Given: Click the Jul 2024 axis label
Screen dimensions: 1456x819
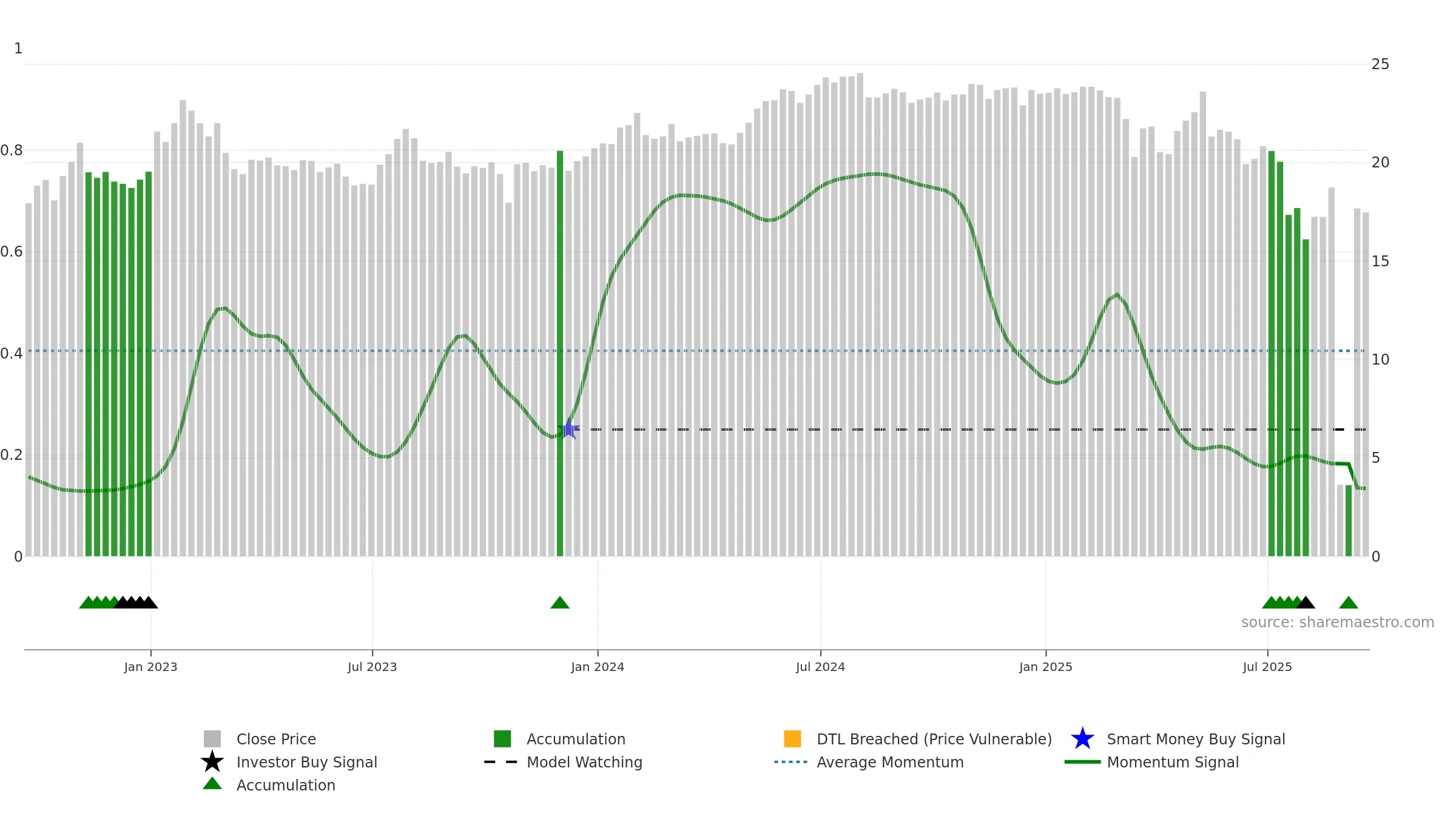Looking at the screenshot, I should point(820,667).
